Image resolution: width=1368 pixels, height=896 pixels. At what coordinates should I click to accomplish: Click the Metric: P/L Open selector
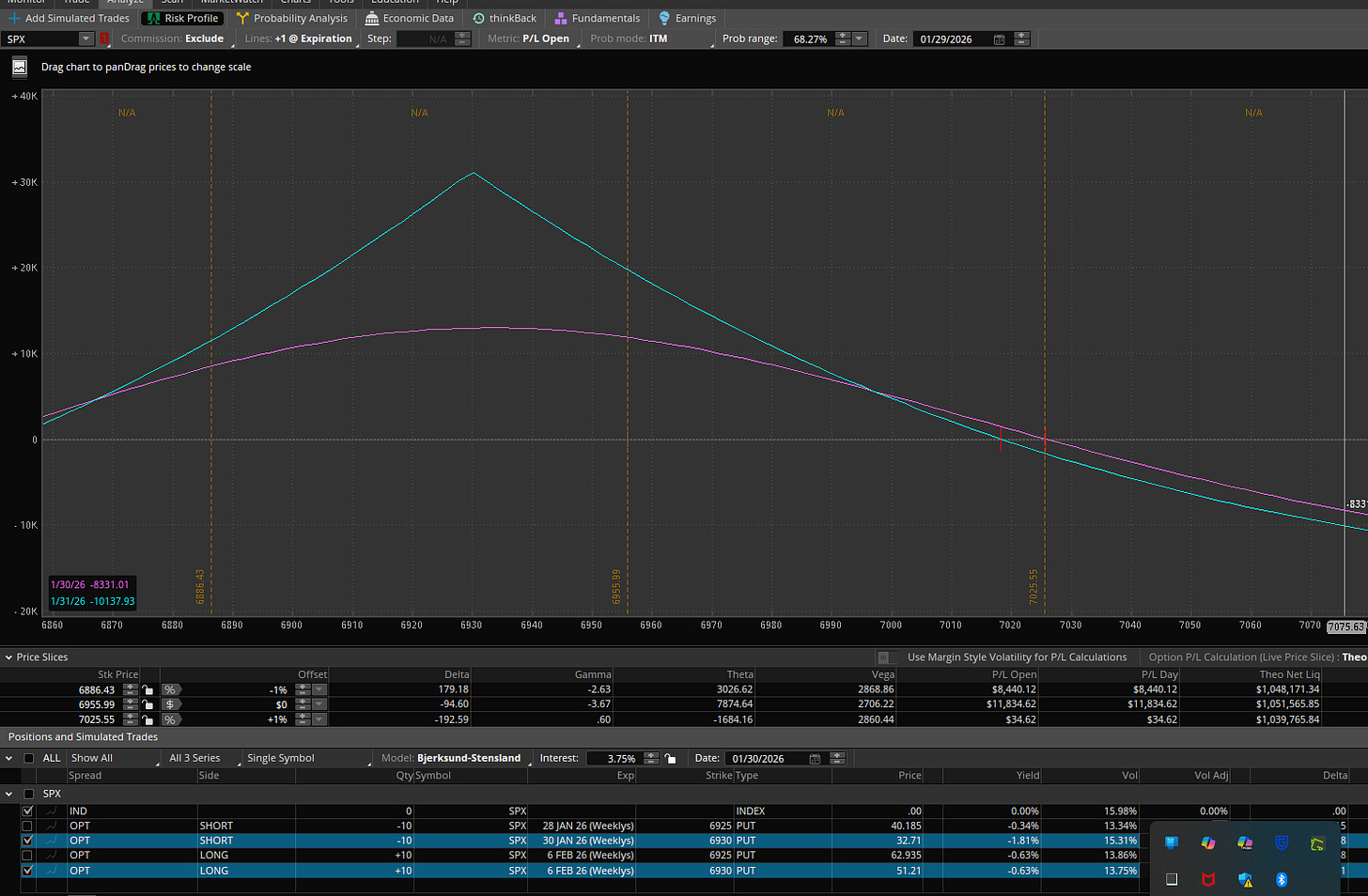(530, 39)
